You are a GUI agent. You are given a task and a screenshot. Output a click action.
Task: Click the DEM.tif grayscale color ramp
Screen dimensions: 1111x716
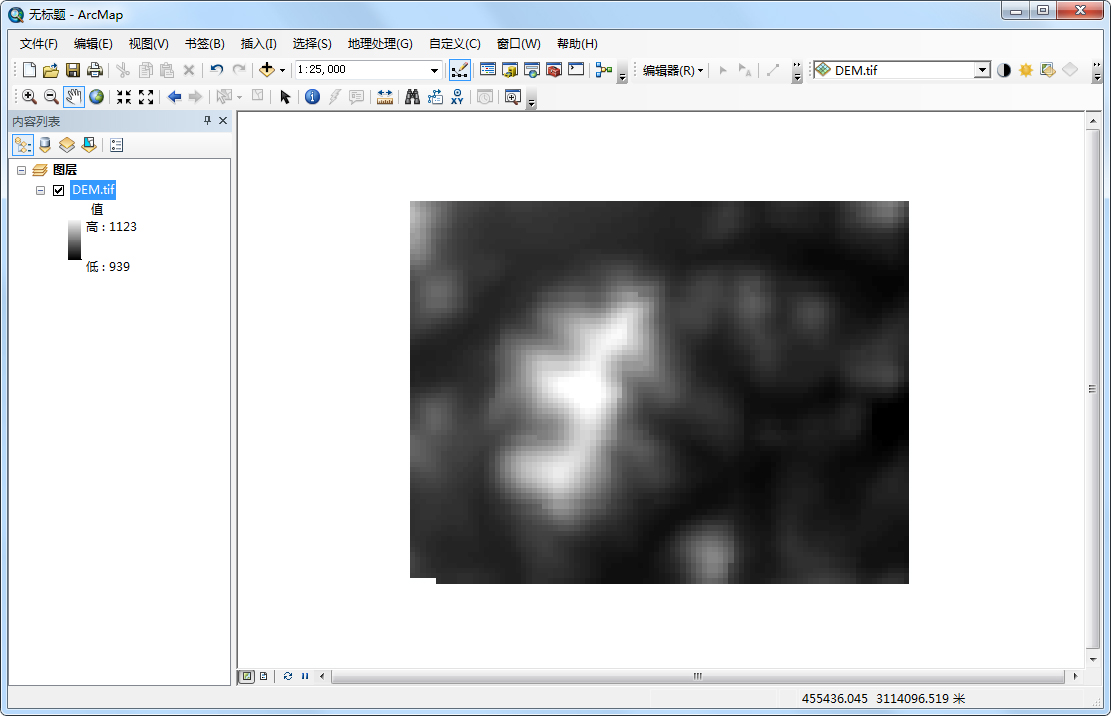click(x=74, y=240)
